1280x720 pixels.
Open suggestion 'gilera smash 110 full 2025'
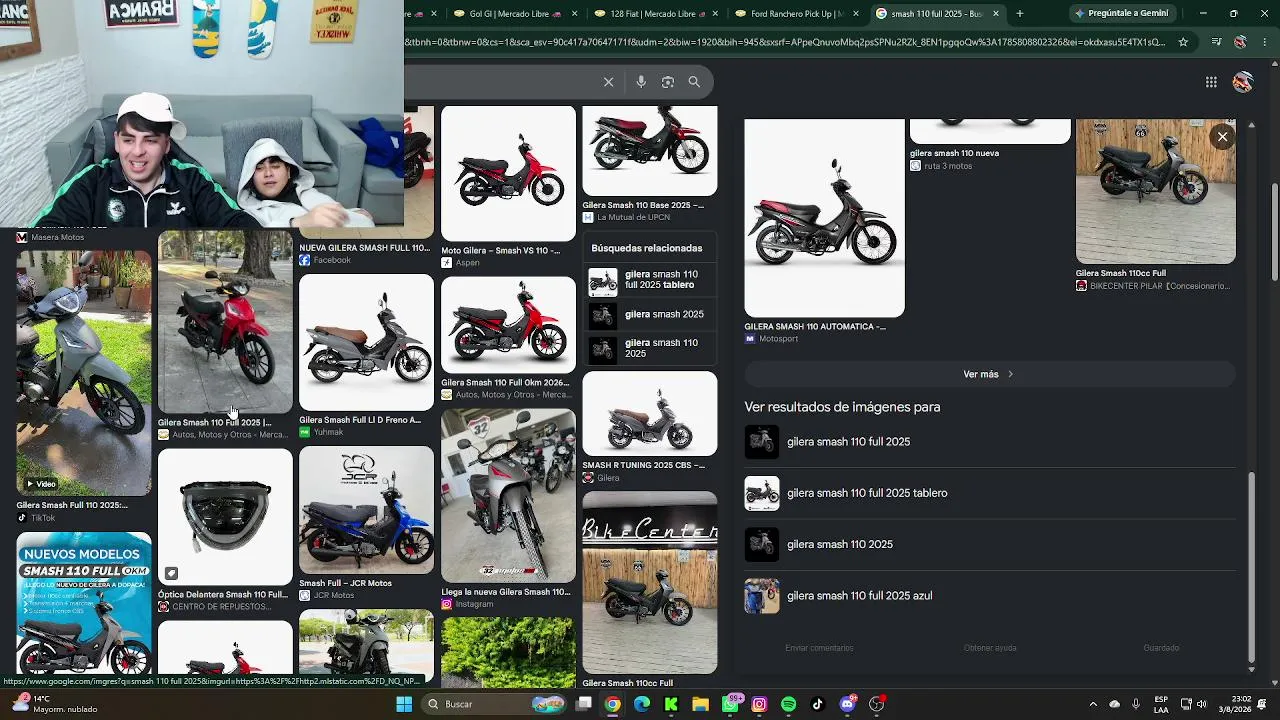tap(990, 442)
